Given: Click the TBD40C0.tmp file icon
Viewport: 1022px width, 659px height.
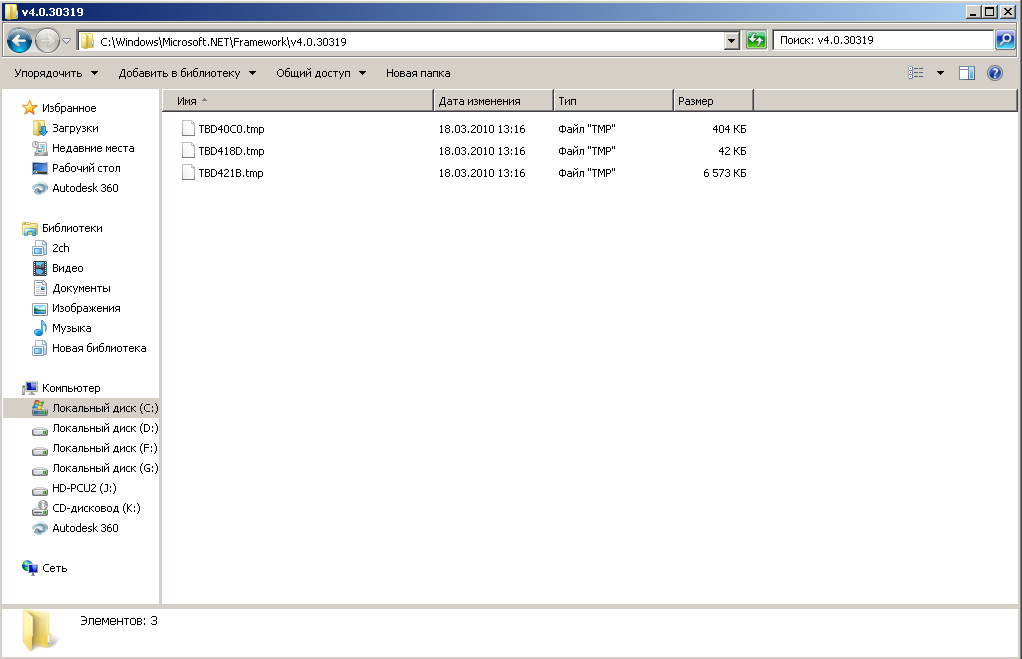Looking at the screenshot, I should pos(188,128).
